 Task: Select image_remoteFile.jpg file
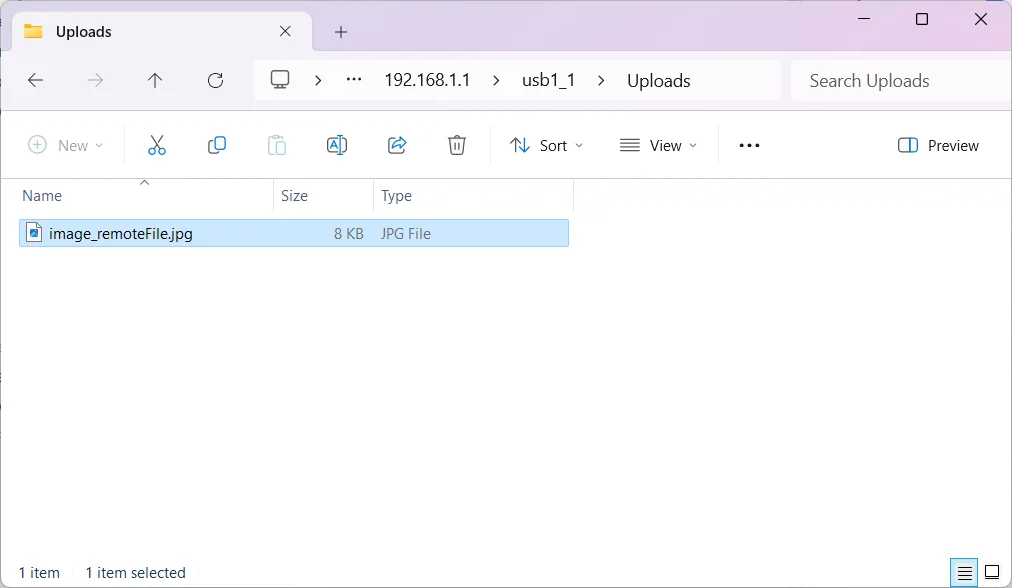coord(294,233)
